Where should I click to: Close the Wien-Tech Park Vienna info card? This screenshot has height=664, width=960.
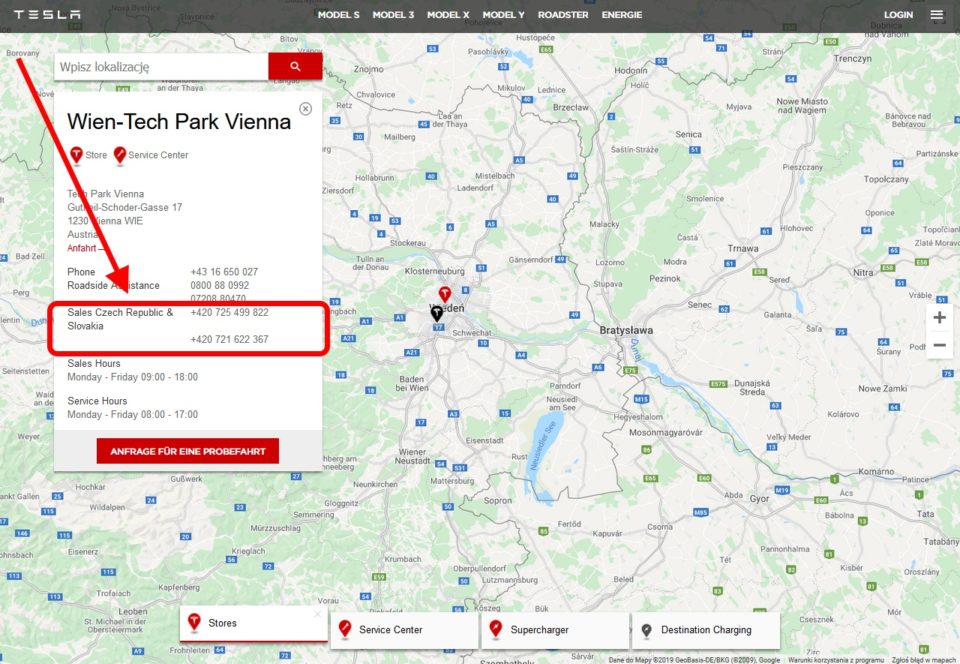pyautogui.click(x=306, y=108)
